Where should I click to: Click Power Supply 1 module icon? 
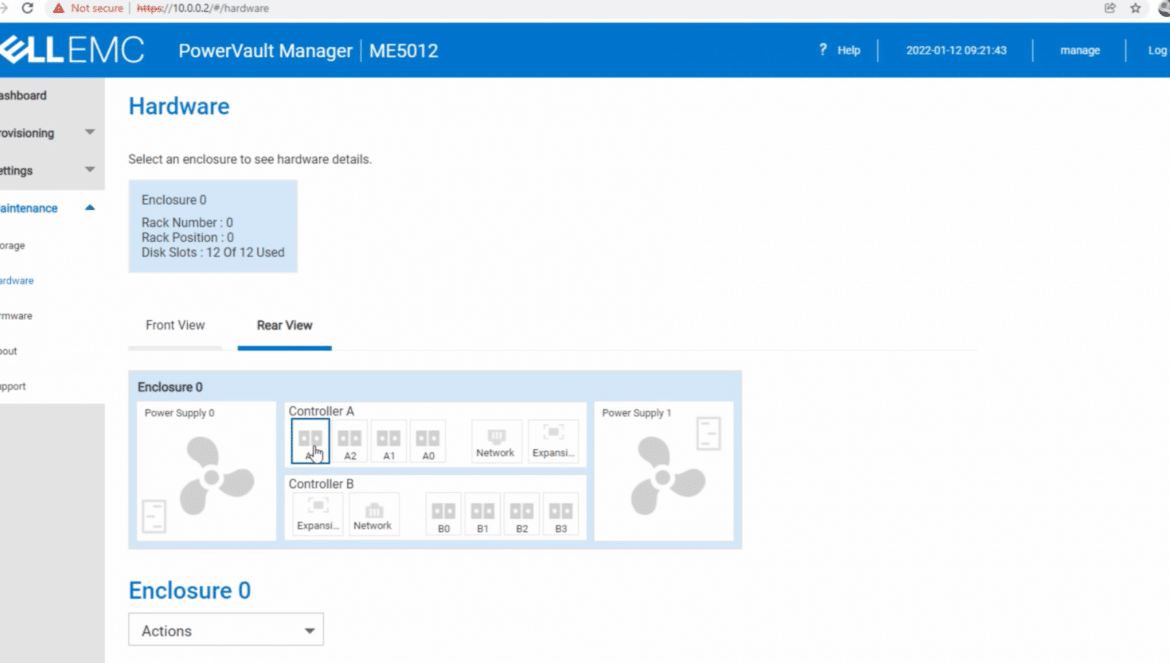[708, 433]
